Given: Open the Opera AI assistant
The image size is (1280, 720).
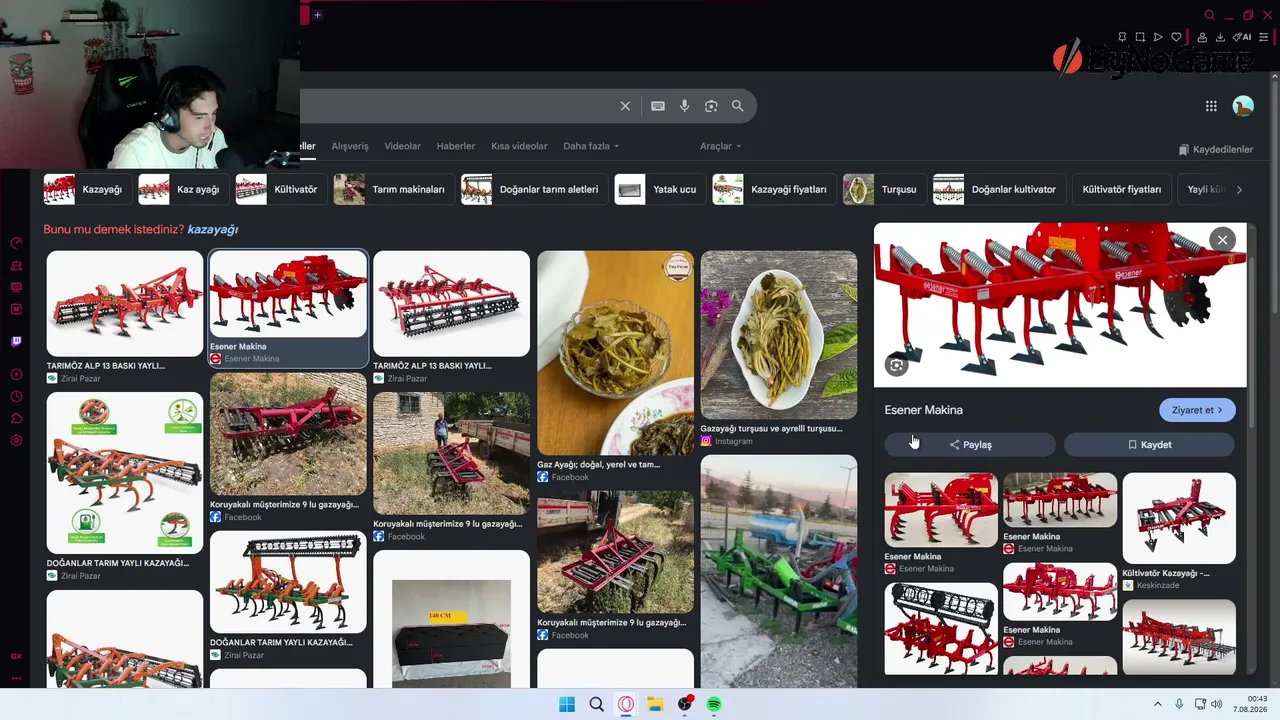Looking at the screenshot, I should tap(1242, 37).
